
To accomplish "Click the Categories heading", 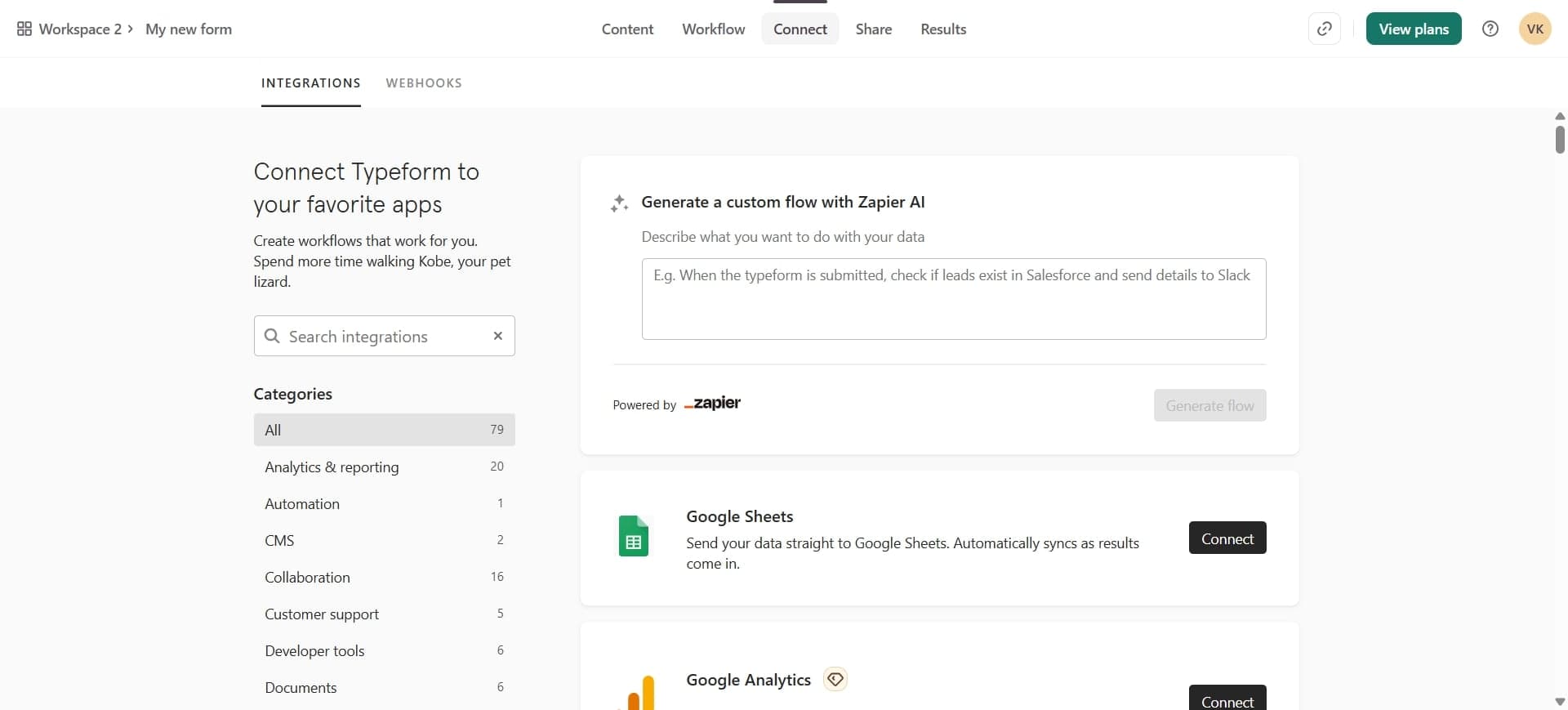I will pyautogui.click(x=293, y=394).
